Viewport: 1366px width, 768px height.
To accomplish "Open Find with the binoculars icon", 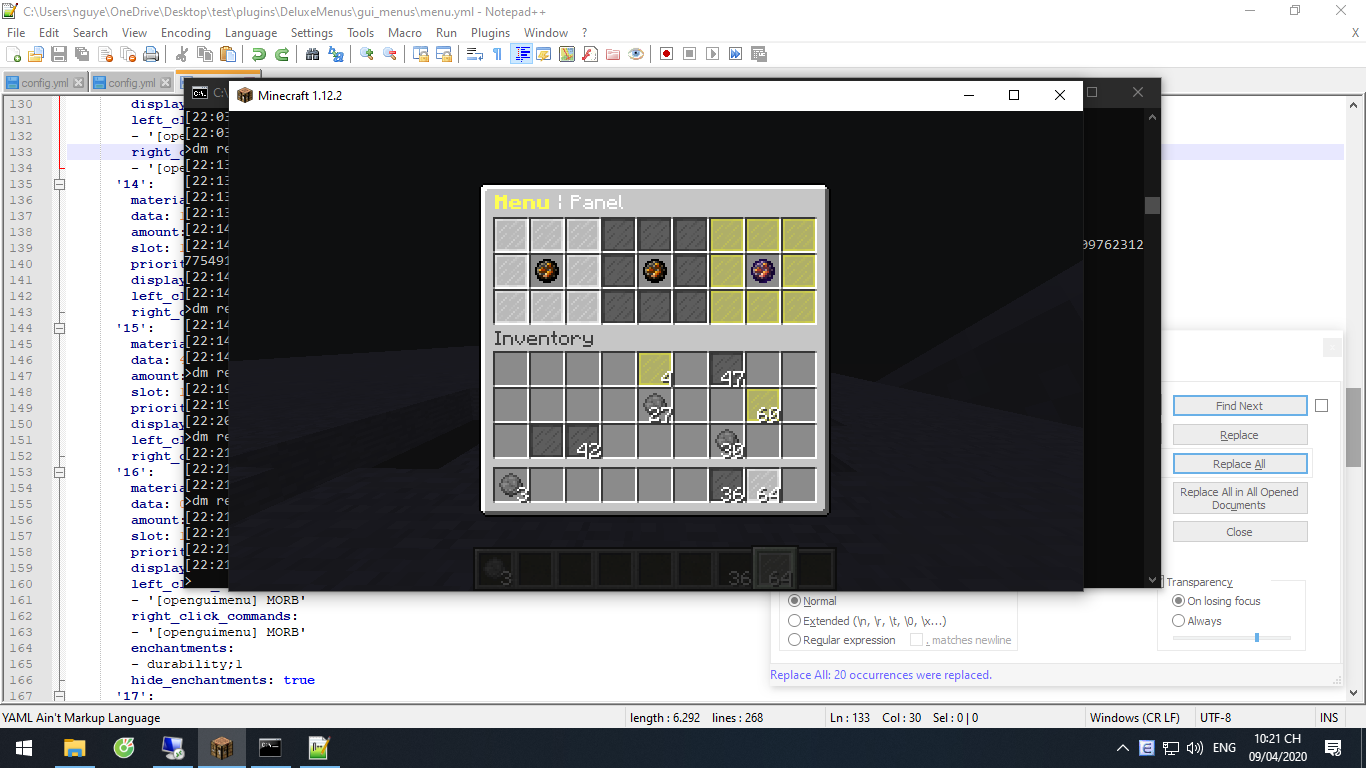I will pyautogui.click(x=312, y=54).
